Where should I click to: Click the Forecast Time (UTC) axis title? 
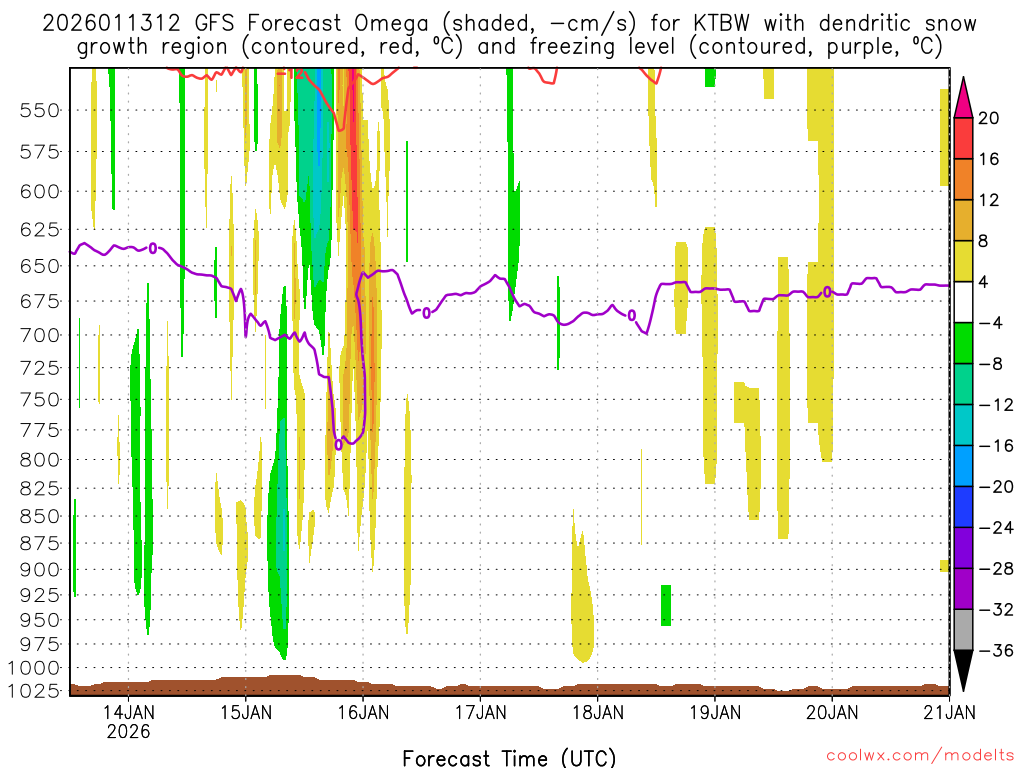(509, 758)
